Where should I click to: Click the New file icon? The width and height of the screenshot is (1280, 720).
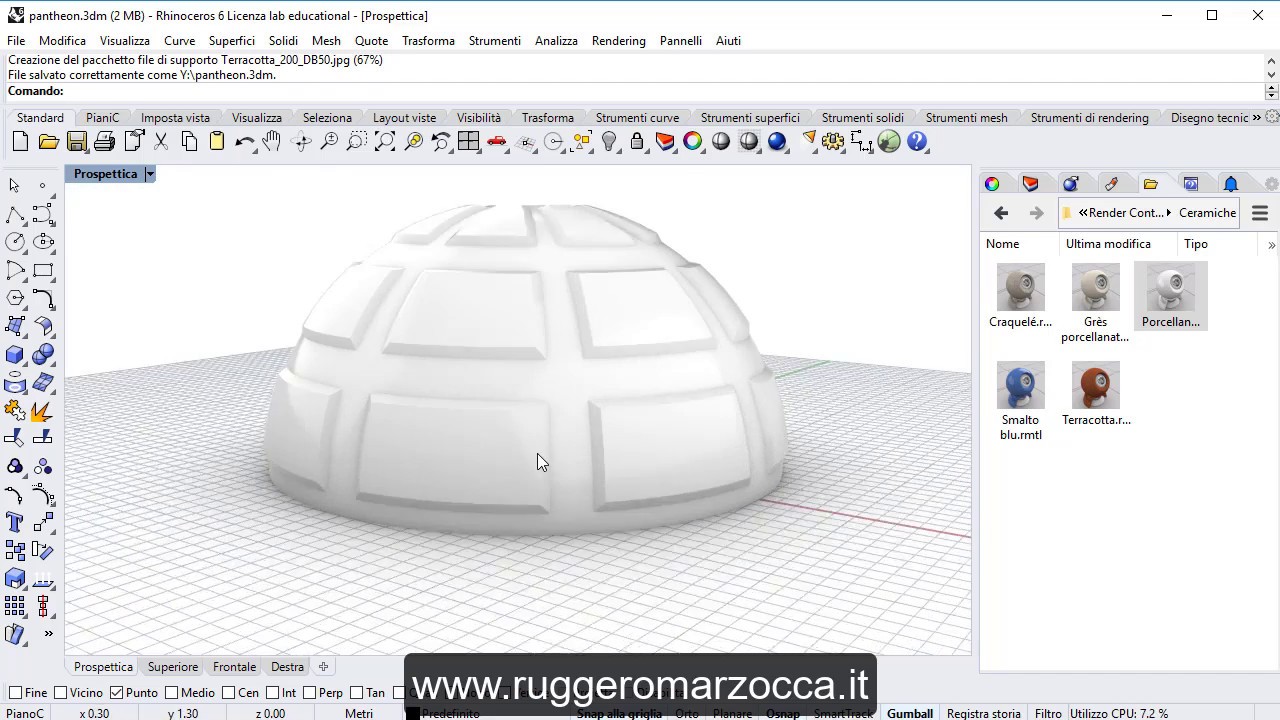[x=20, y=142]
